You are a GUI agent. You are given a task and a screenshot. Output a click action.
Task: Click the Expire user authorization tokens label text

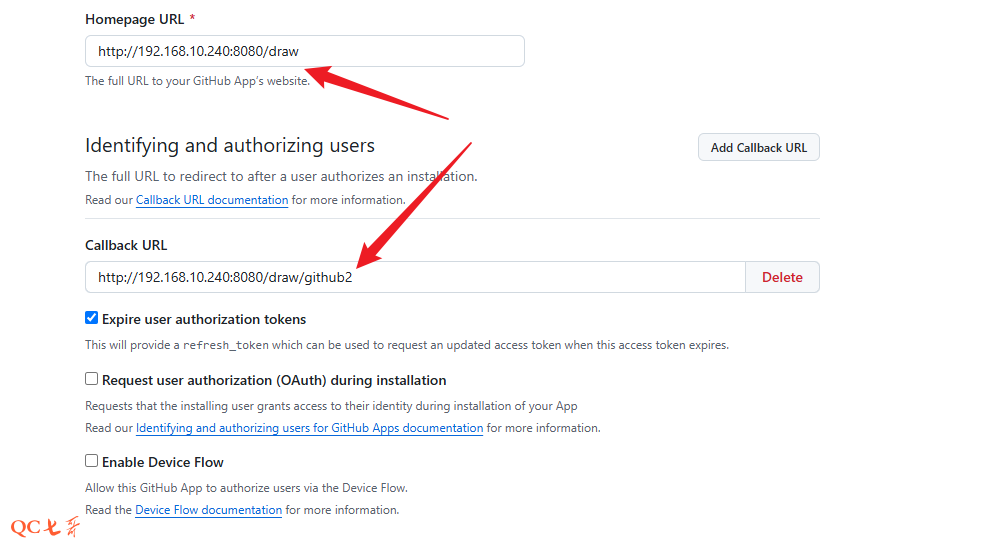coord(204,319)
